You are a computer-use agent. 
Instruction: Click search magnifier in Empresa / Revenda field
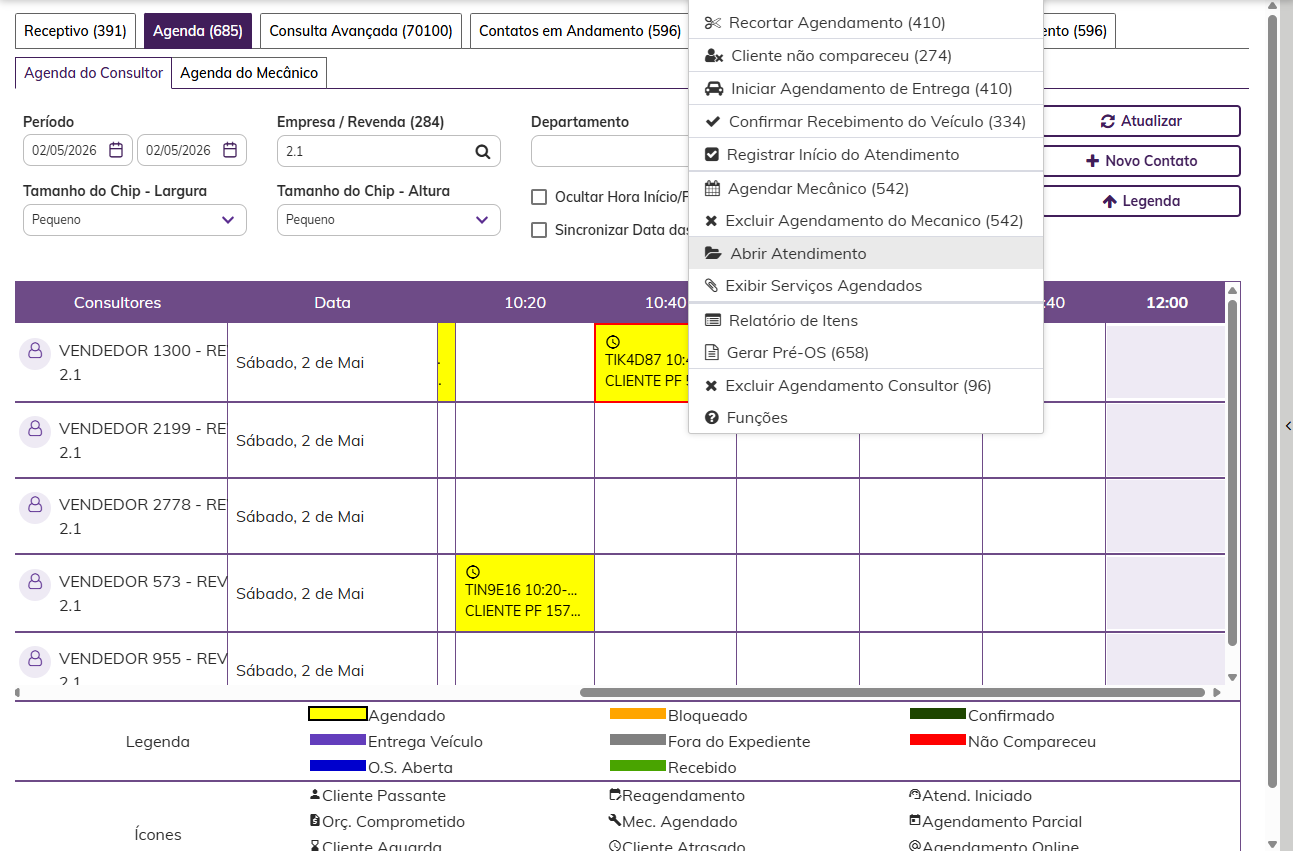point(483,151)
